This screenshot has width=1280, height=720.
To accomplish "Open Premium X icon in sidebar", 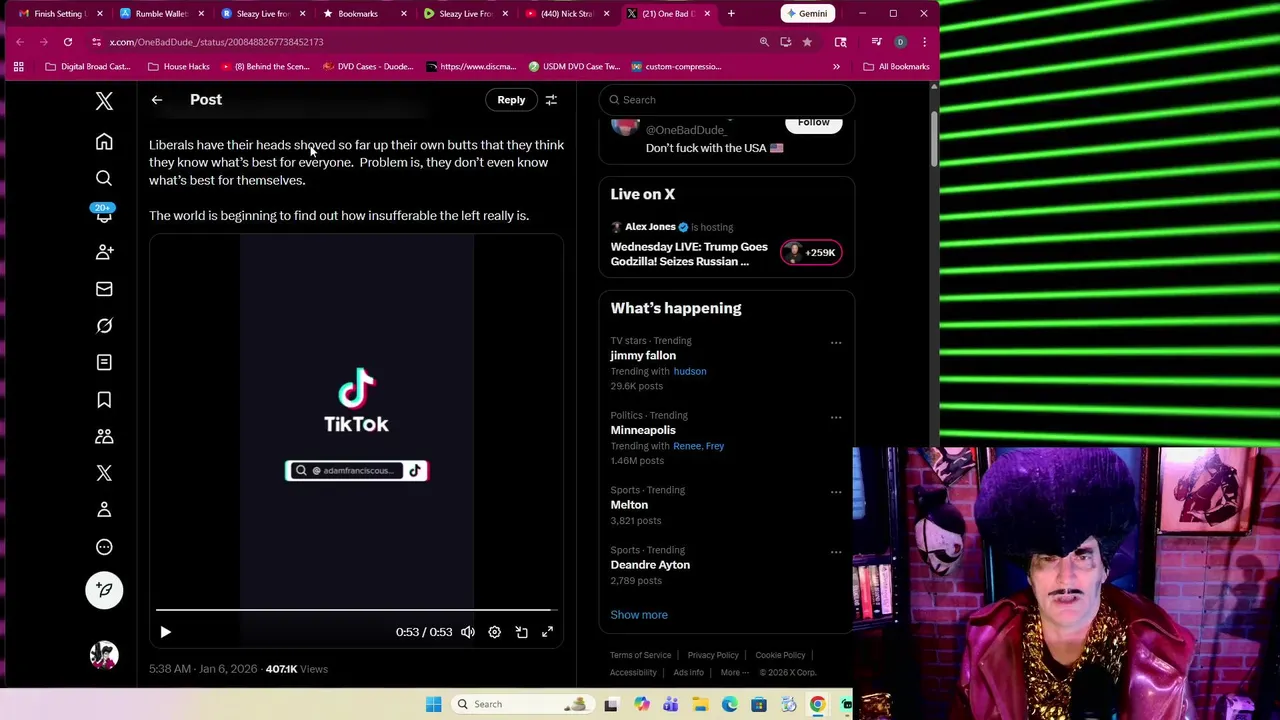I will click(x=104, y=473).
